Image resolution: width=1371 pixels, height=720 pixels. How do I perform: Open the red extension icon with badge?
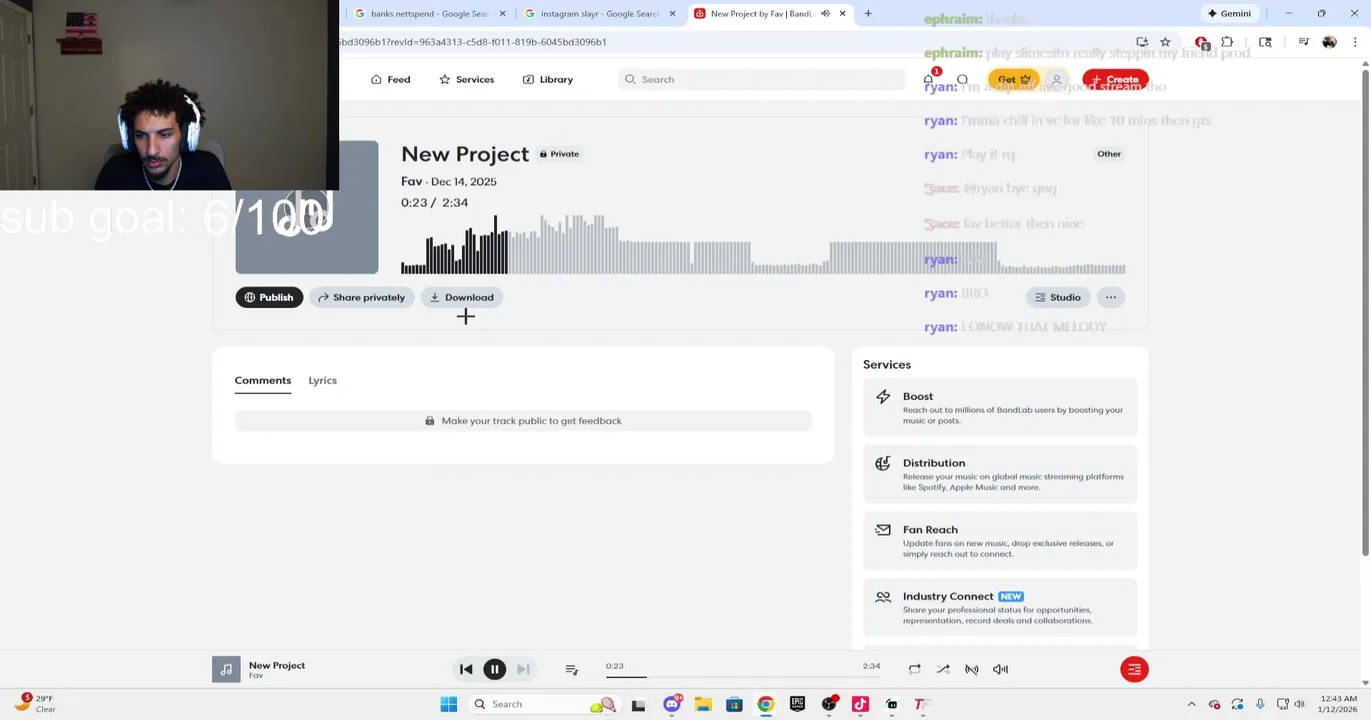(1201, 42)
